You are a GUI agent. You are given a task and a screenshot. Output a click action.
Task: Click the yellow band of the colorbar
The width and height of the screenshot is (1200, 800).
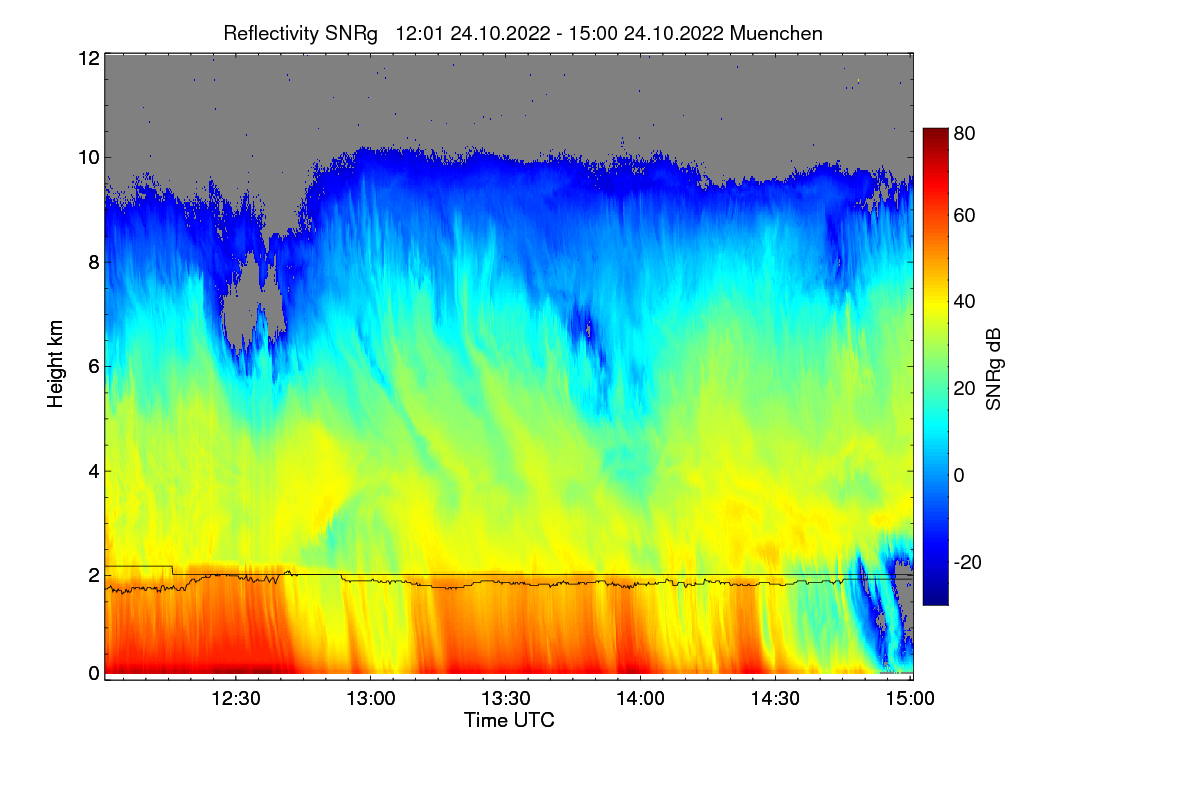coord(934,301)
